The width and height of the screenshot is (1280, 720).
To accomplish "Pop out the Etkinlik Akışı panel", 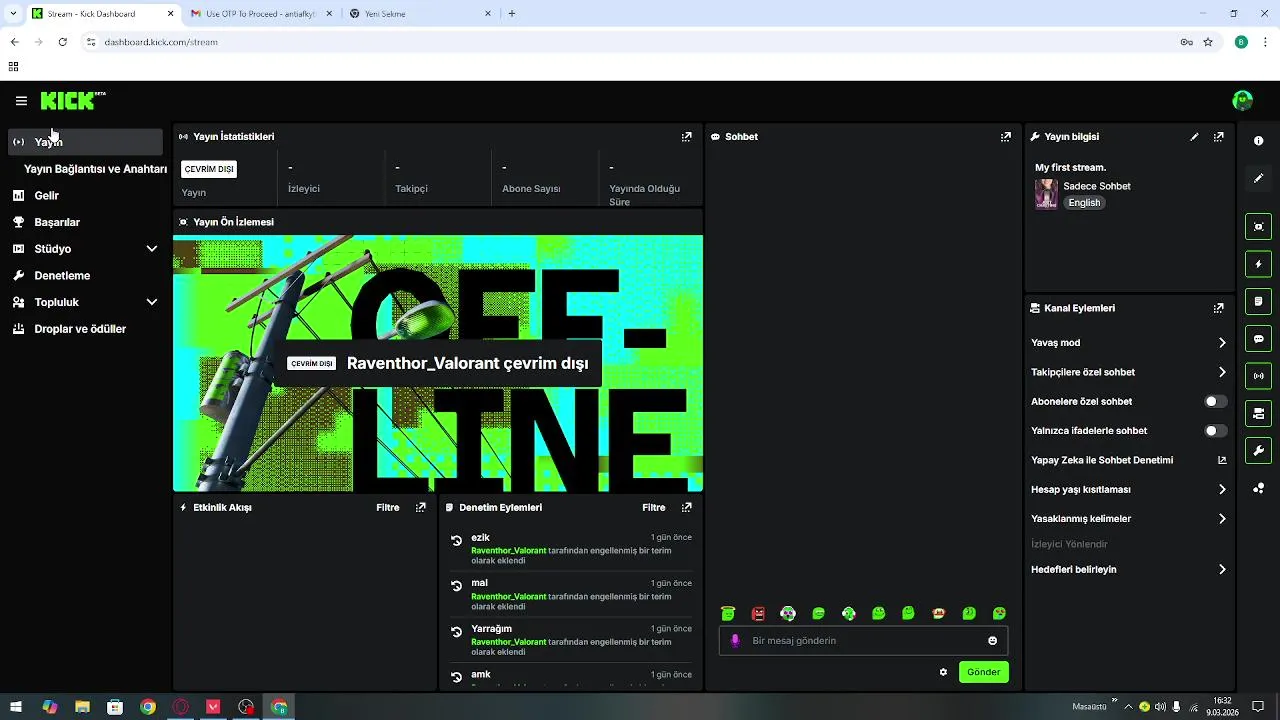I will (421, 508).
